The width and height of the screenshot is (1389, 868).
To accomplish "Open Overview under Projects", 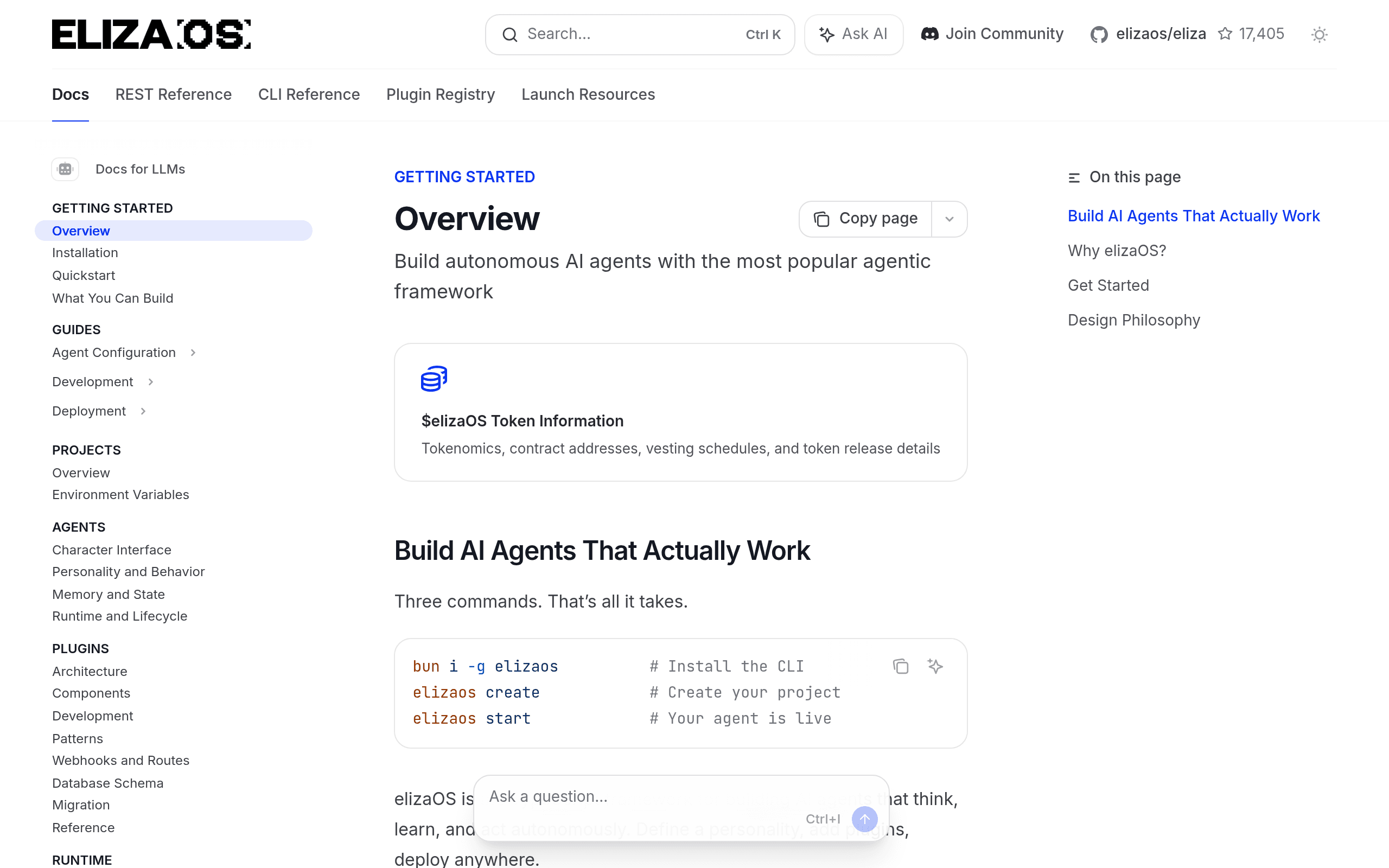I will 81,473.
